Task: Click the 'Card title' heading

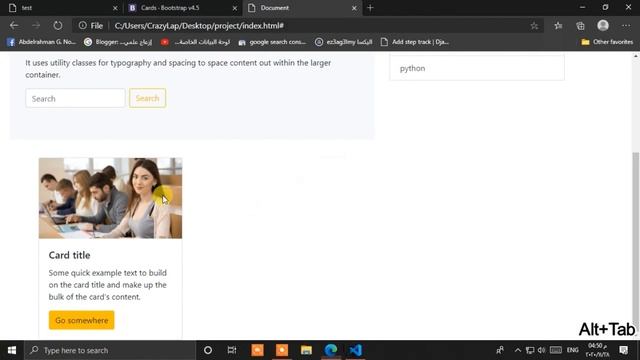Action: click(69, 255)
